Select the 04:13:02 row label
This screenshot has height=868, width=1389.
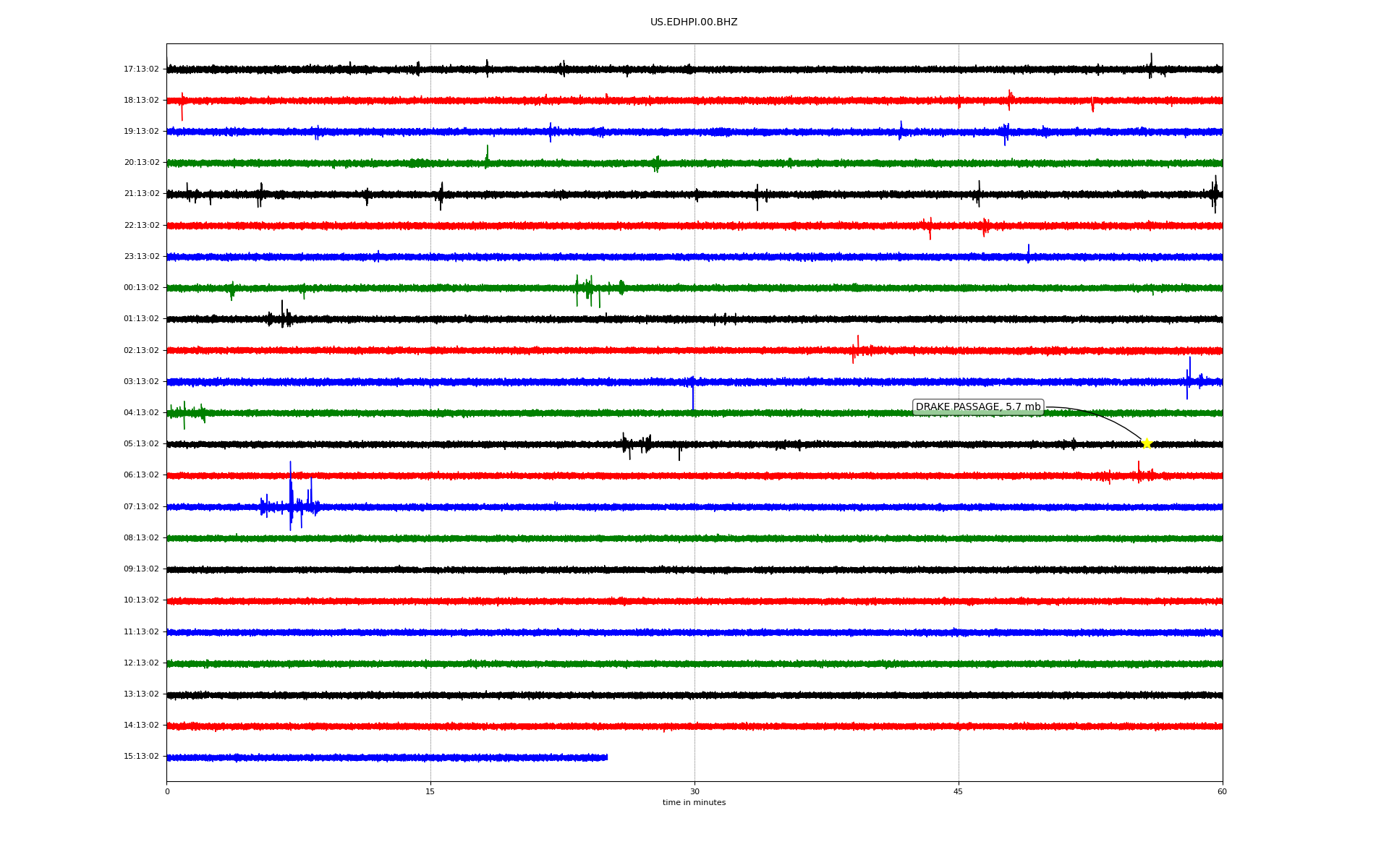coord(141,413)
